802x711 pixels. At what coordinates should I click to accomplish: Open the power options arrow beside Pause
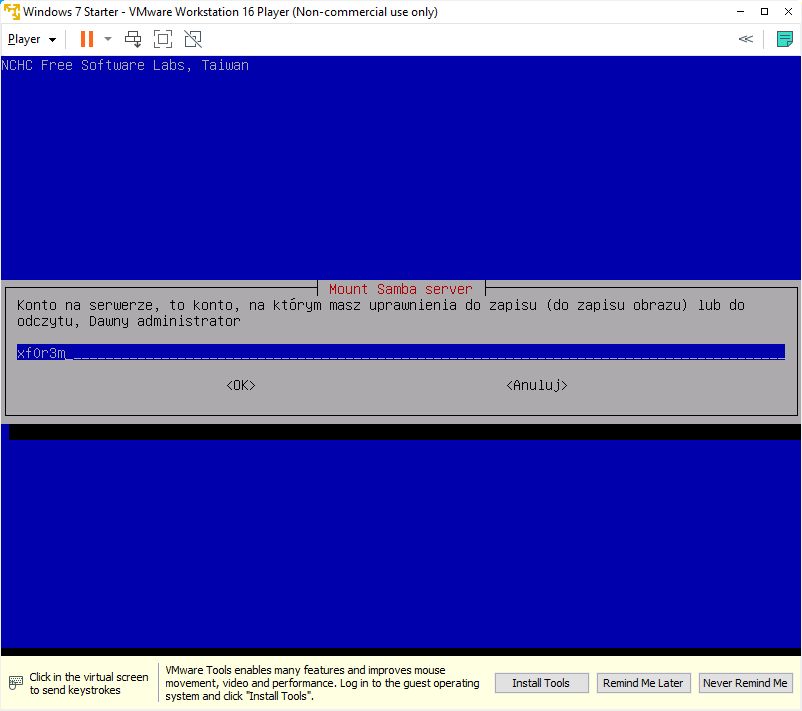(108, 39)
